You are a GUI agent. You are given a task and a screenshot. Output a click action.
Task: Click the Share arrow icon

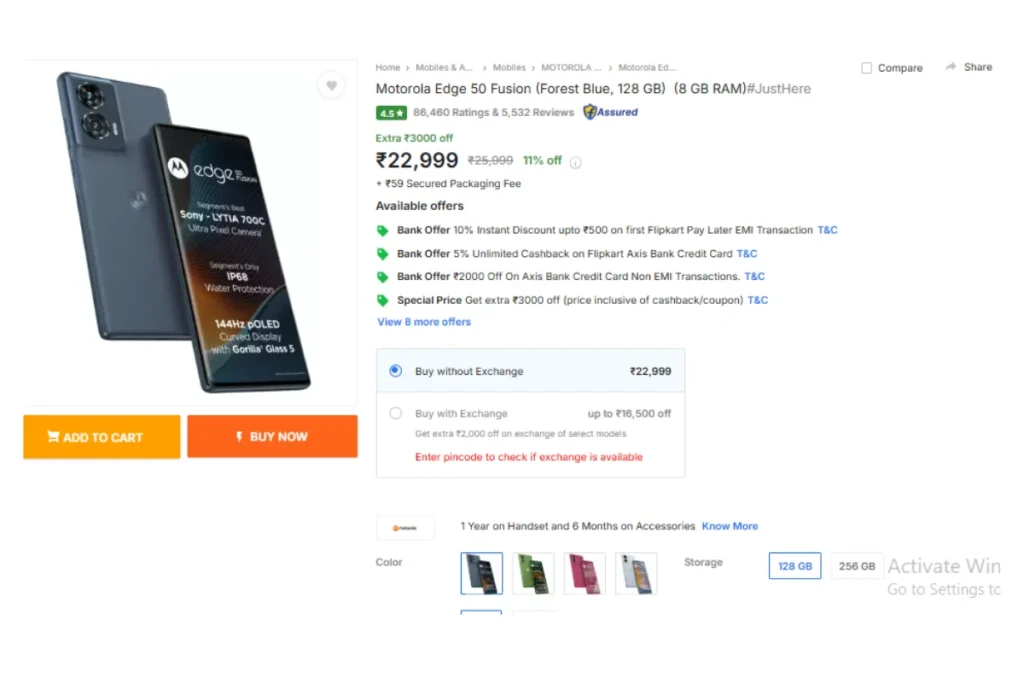pos(950,67)
